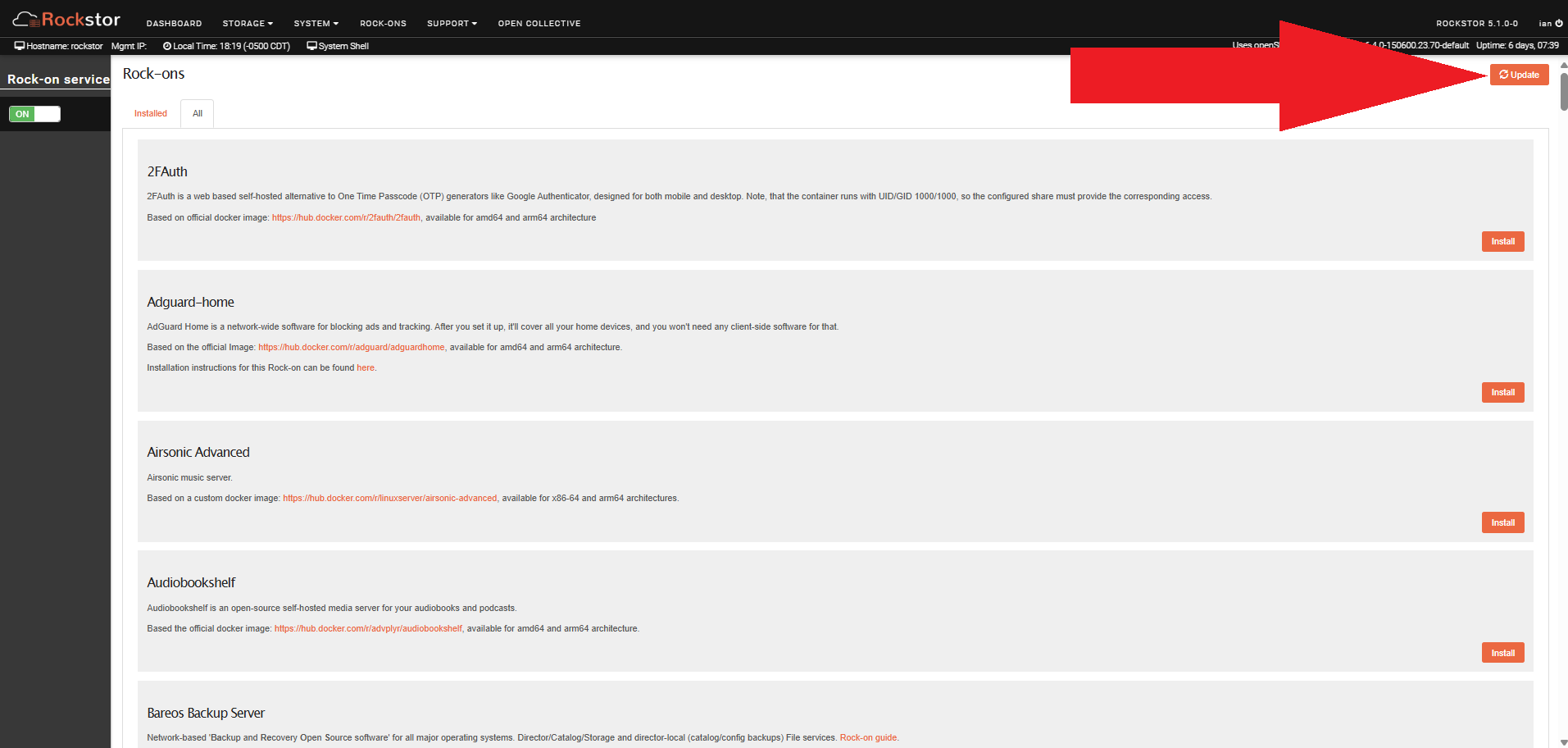Screen dimensions: 1568x748
Task: Open the System Shell terminal
Action: pyautogui.click(x=338, y=46)
